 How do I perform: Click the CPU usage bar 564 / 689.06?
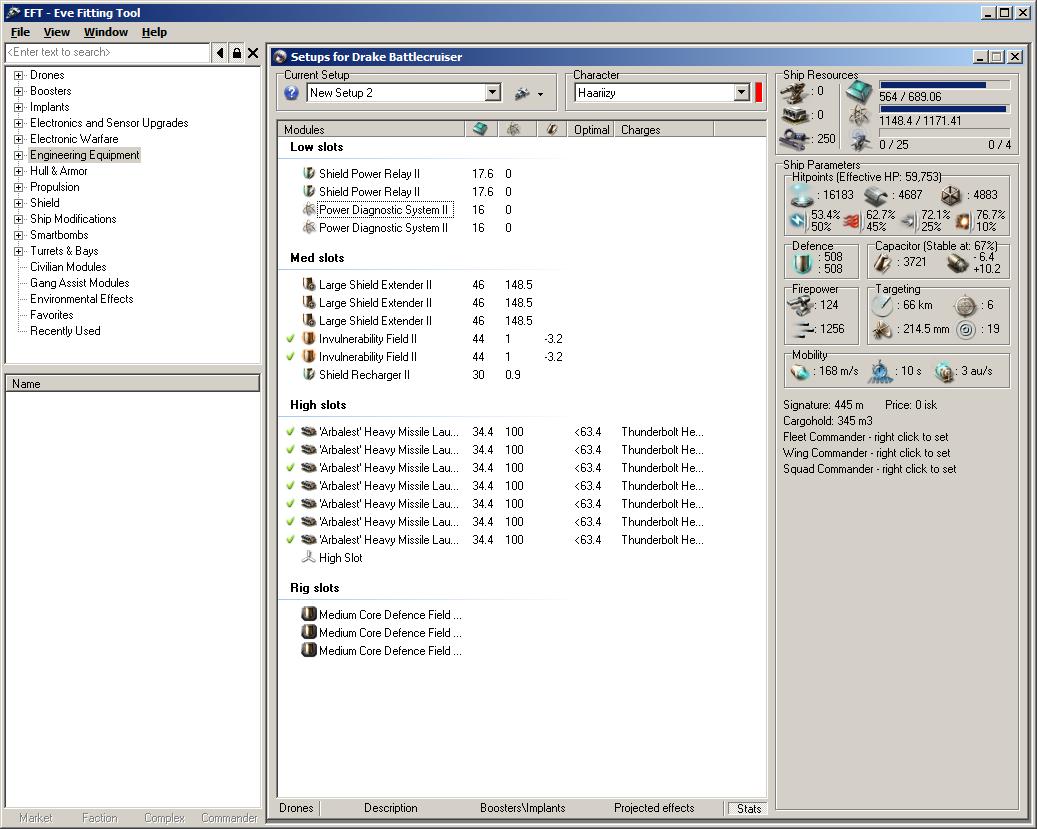pyautogui.click(x=944, y=85)
